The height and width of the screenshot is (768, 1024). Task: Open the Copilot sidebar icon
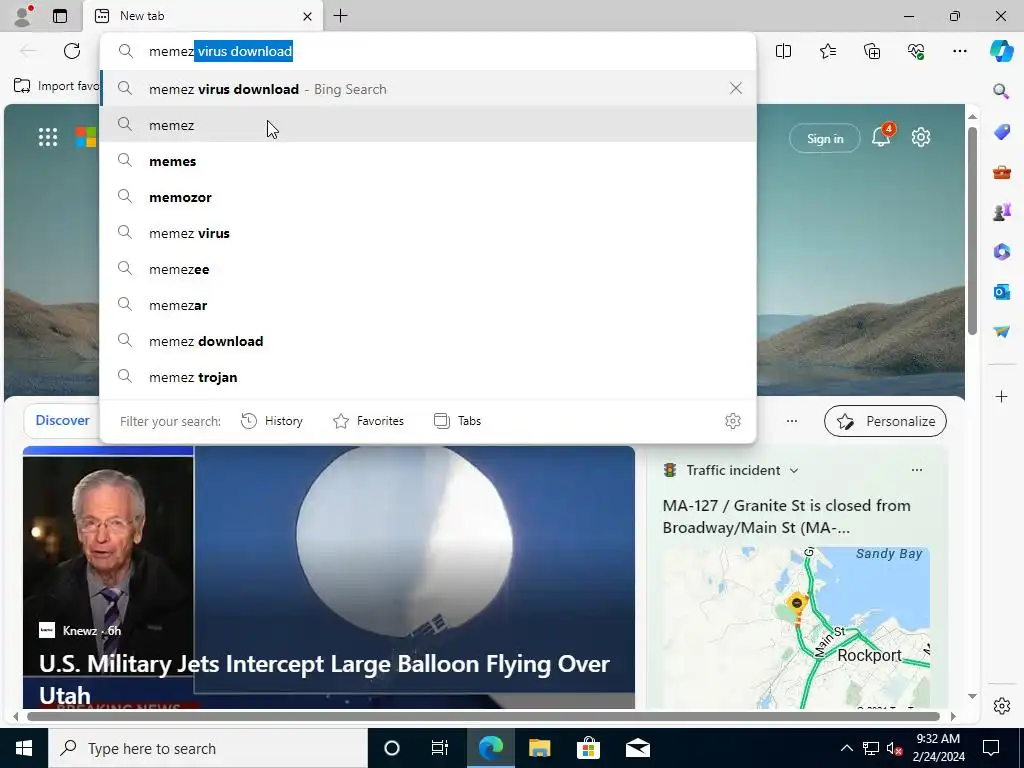tap(1001, 51)
